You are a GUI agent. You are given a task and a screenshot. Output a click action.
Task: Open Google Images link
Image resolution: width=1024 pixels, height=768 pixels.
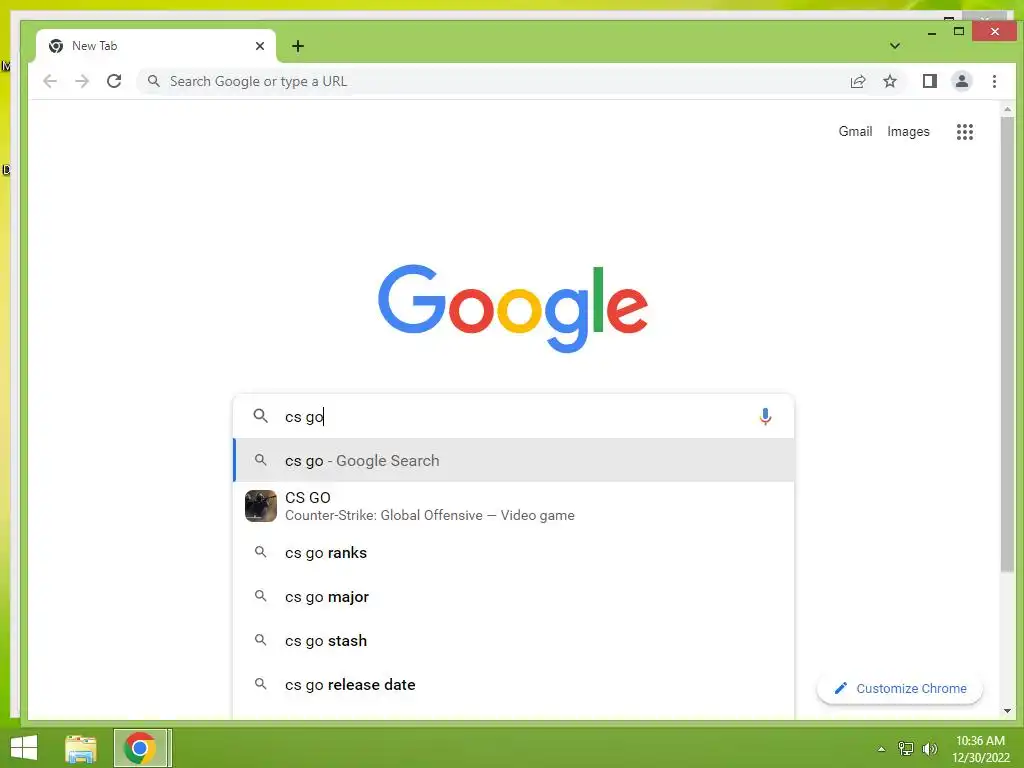click(908, 131)
